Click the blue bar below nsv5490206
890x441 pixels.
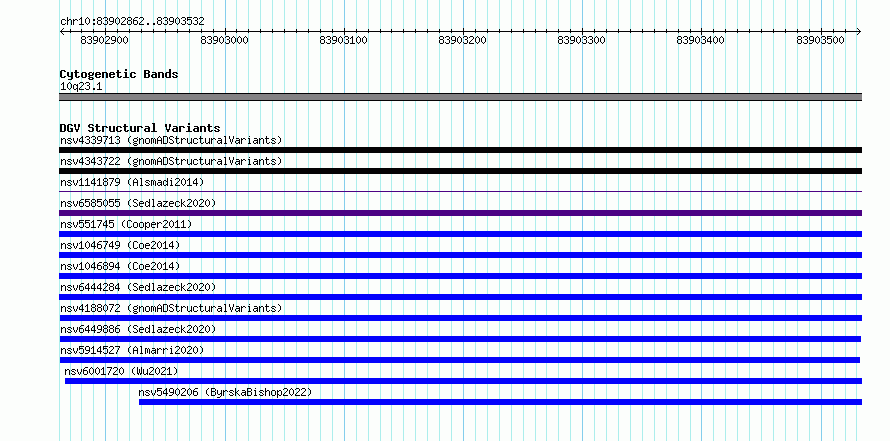[x=500, y=402]
